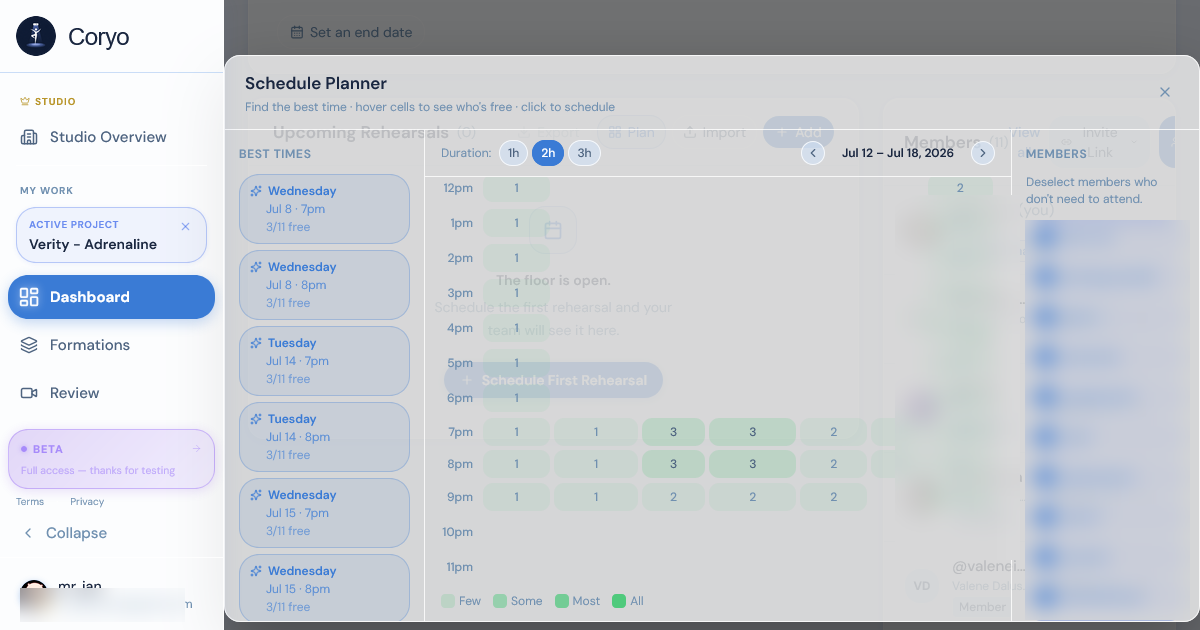This screenshot has height=630, width=1200.
Task: Select the 9pm third-column cell showing 2
Action: (673, 497)
